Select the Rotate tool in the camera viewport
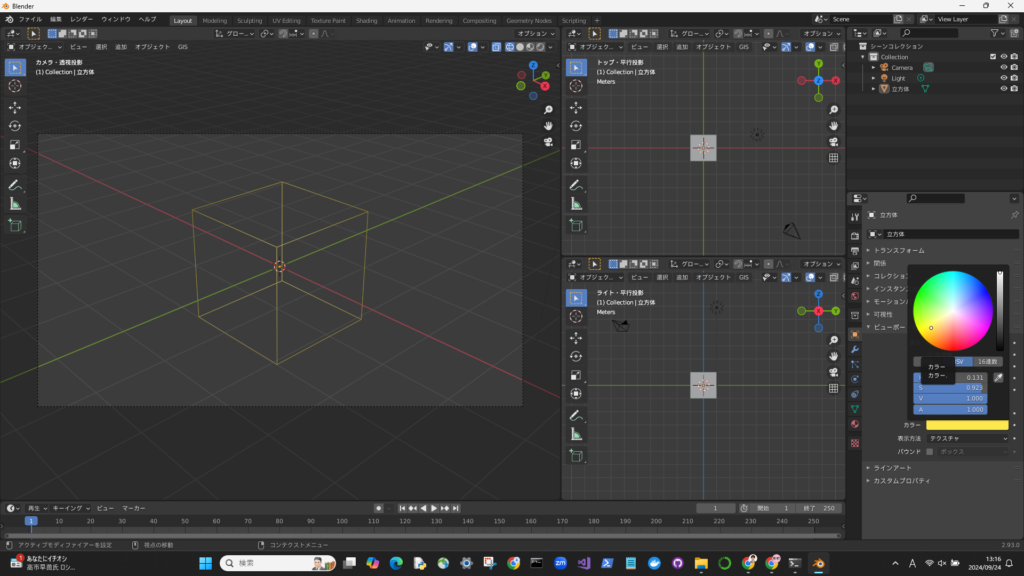This screenshot has height=576, width=1024. 15,126
